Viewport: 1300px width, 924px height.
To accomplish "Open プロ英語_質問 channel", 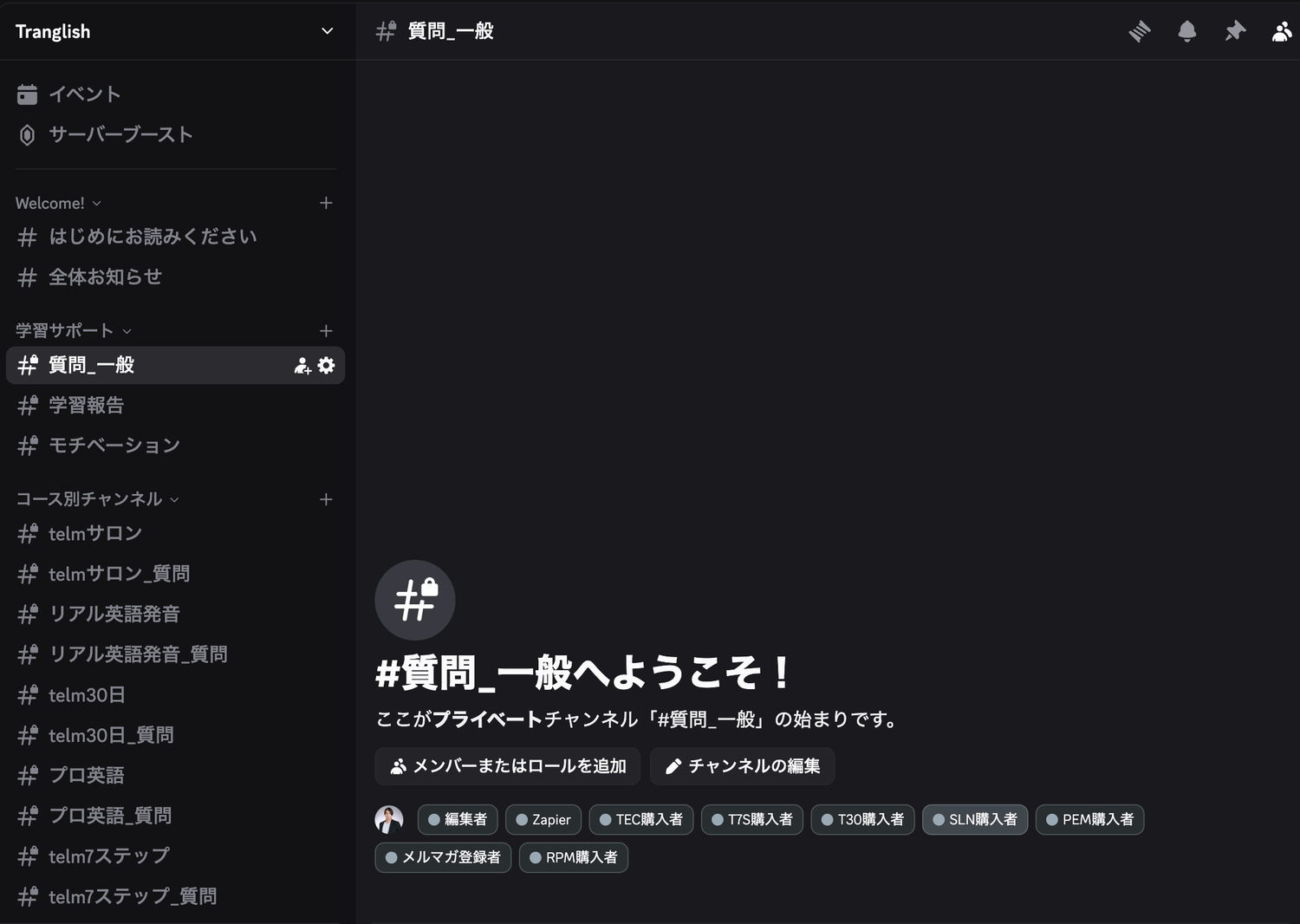I will click(176, 816).
